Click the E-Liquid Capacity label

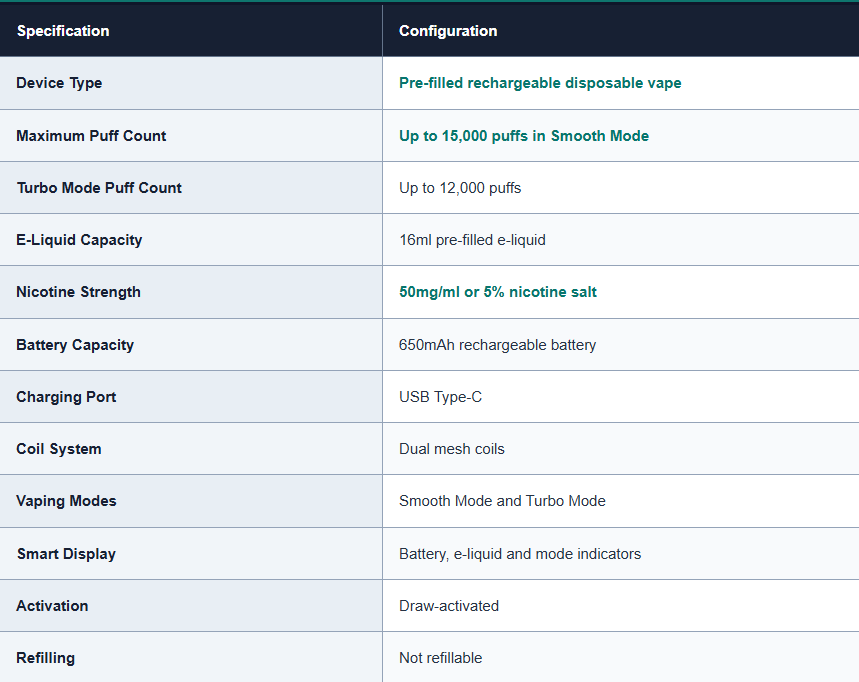[x=79, y=240]
